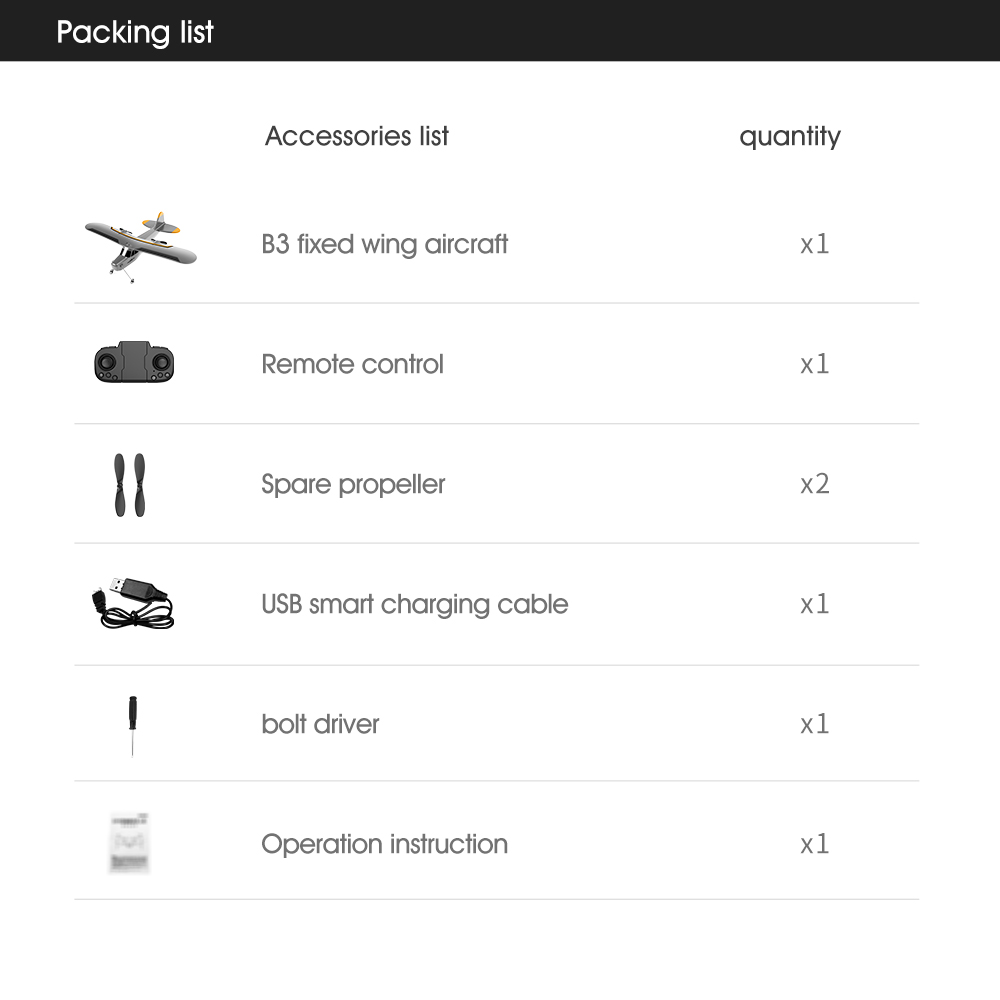Image resolution: width=1000 pixels, height=1000 pixels.
Task: Click the "Accessories list" column heading
Action: (357, 136)
